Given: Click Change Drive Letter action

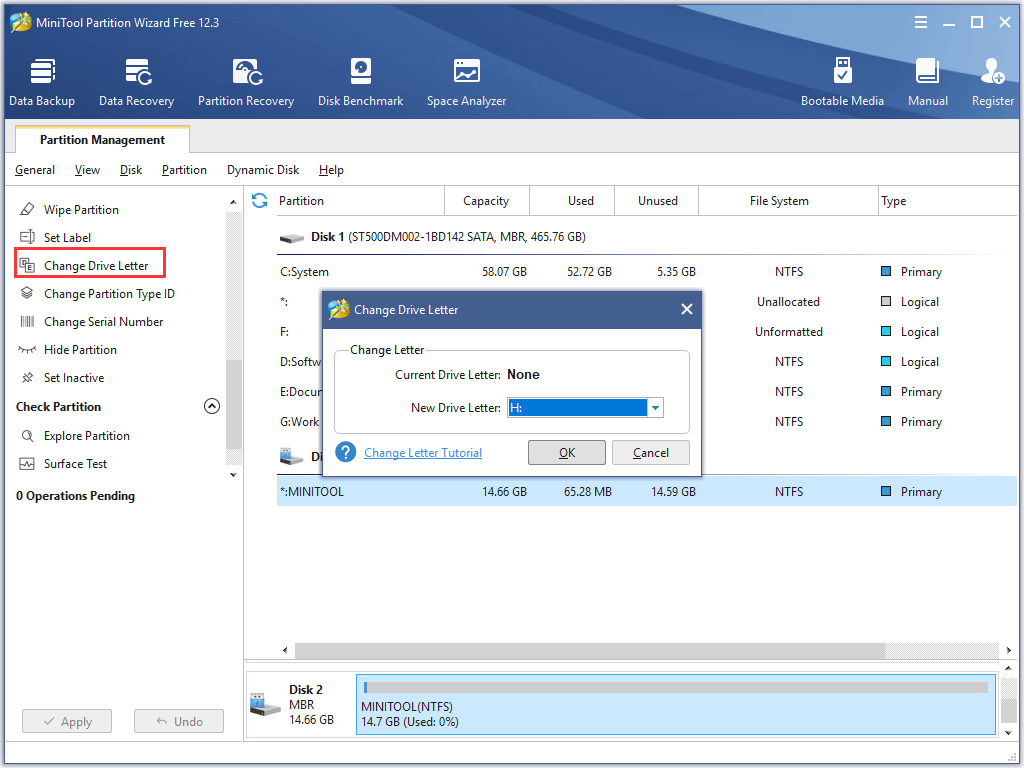Looking at the screenshot, I should (90, 263).
